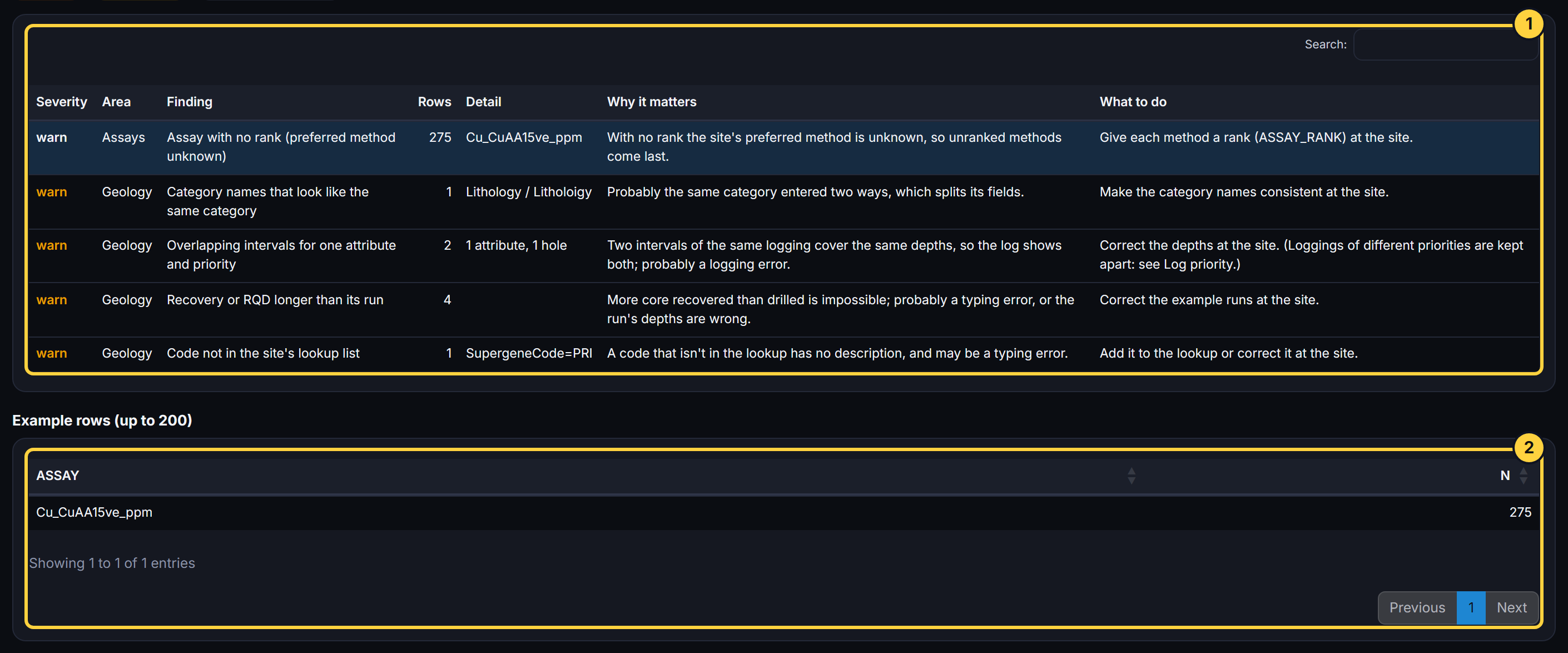This screenshot has height=653, width=1568.
Task: Click the Severity column header
Action: pos(62,102)
